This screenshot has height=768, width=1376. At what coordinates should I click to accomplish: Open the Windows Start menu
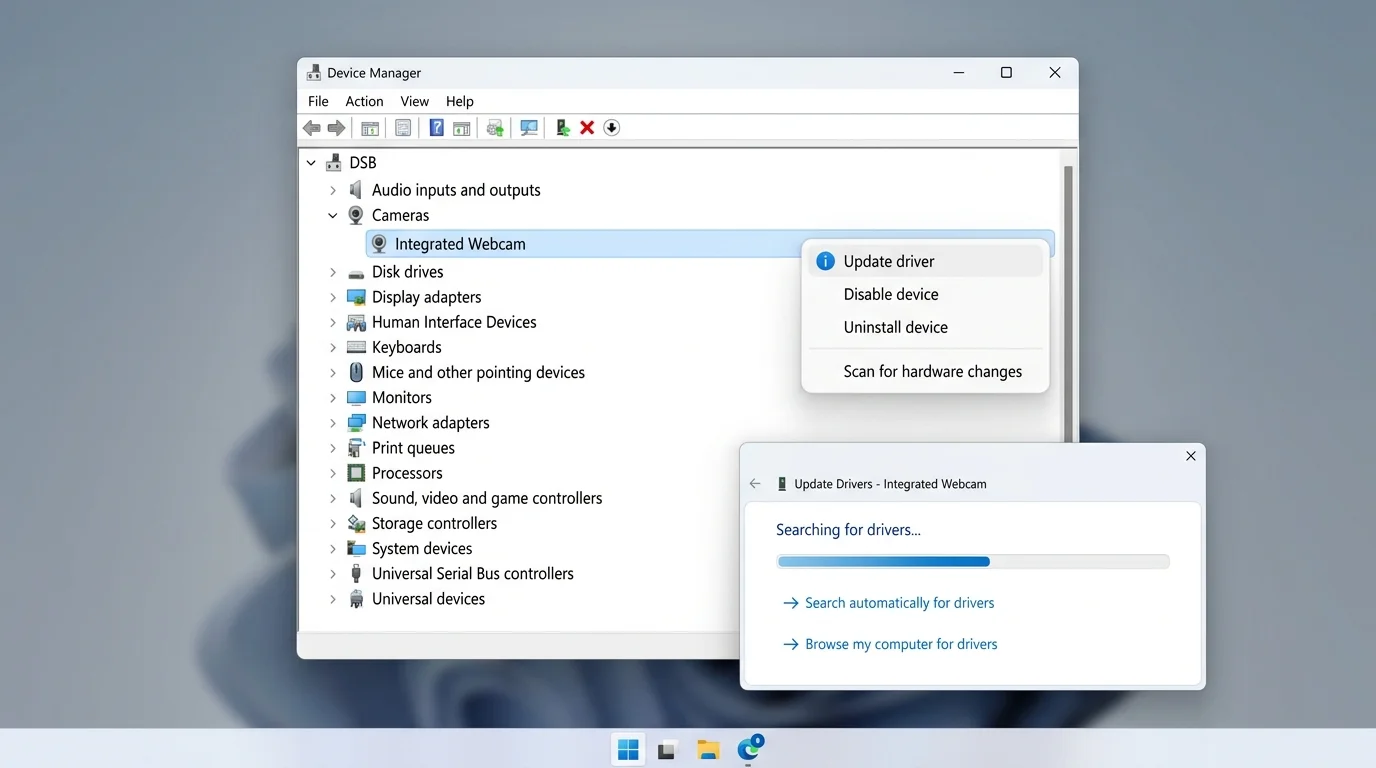628,749
